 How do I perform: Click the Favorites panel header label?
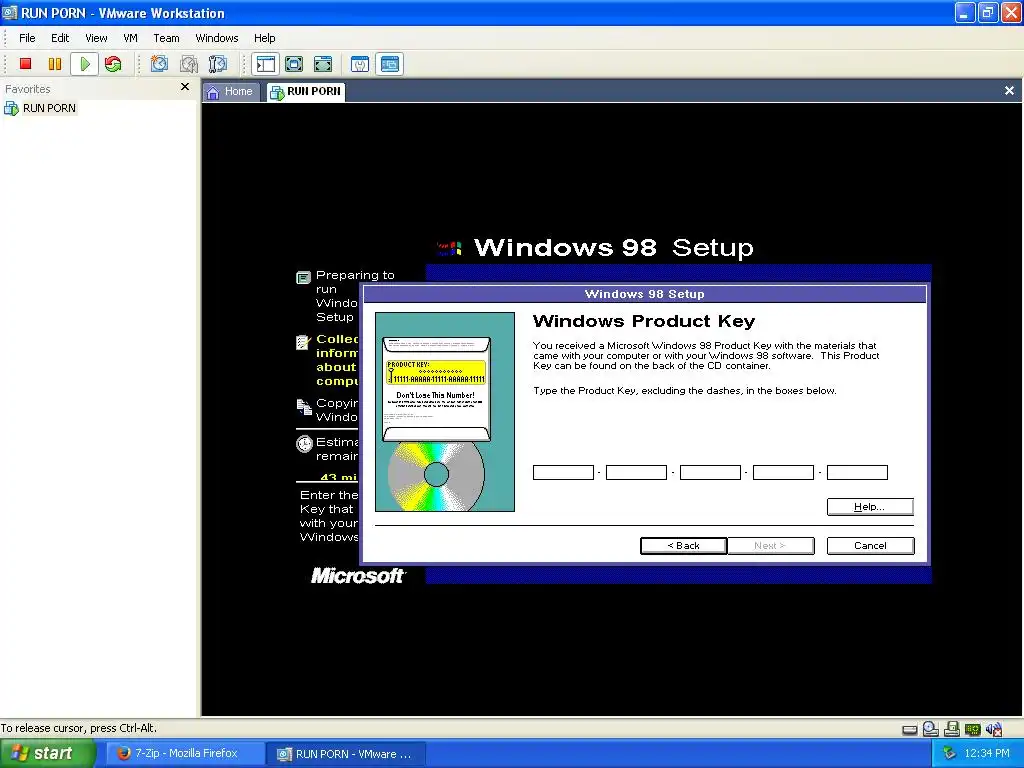28,89
